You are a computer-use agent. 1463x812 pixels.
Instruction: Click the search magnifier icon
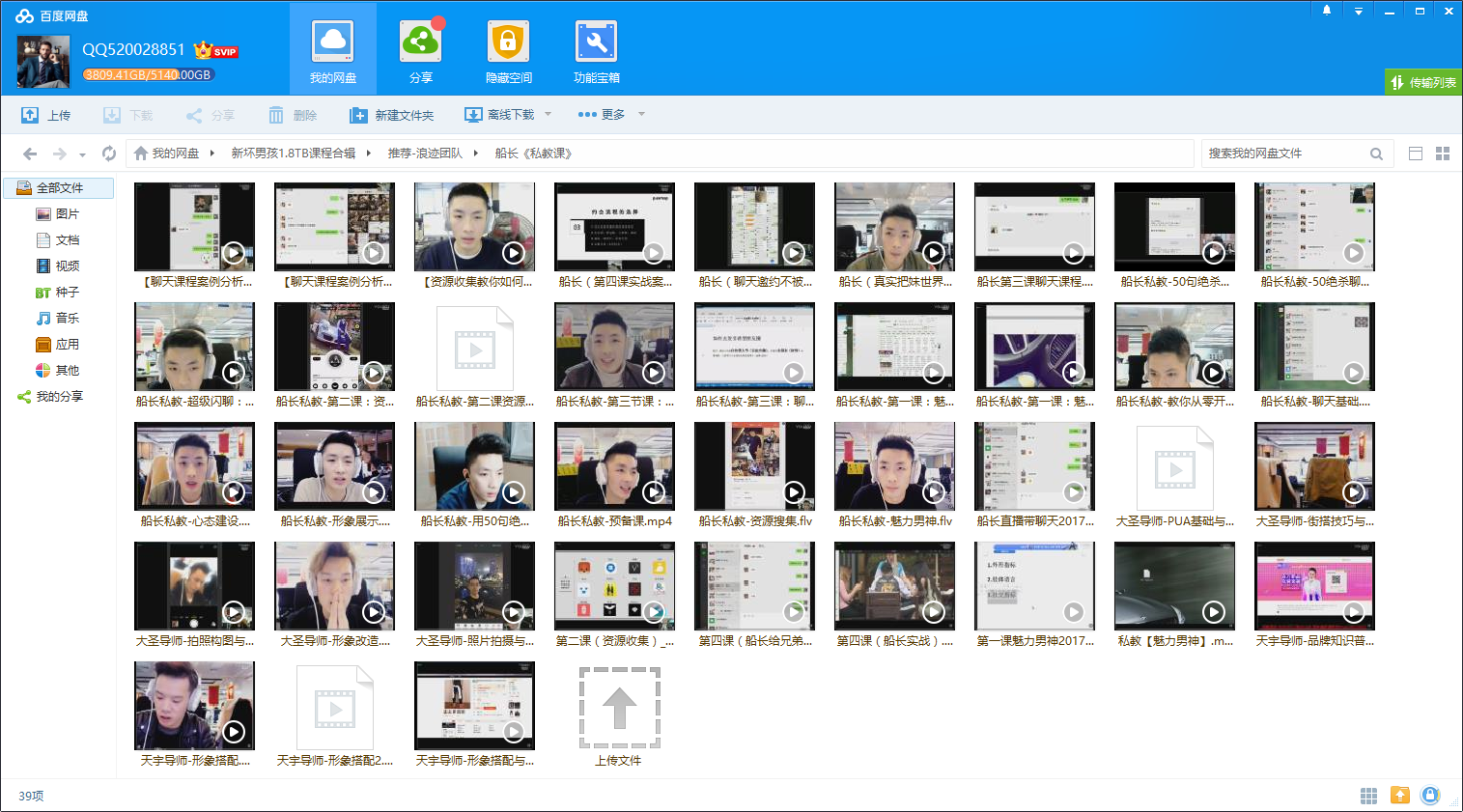(x=1377, y=154)
